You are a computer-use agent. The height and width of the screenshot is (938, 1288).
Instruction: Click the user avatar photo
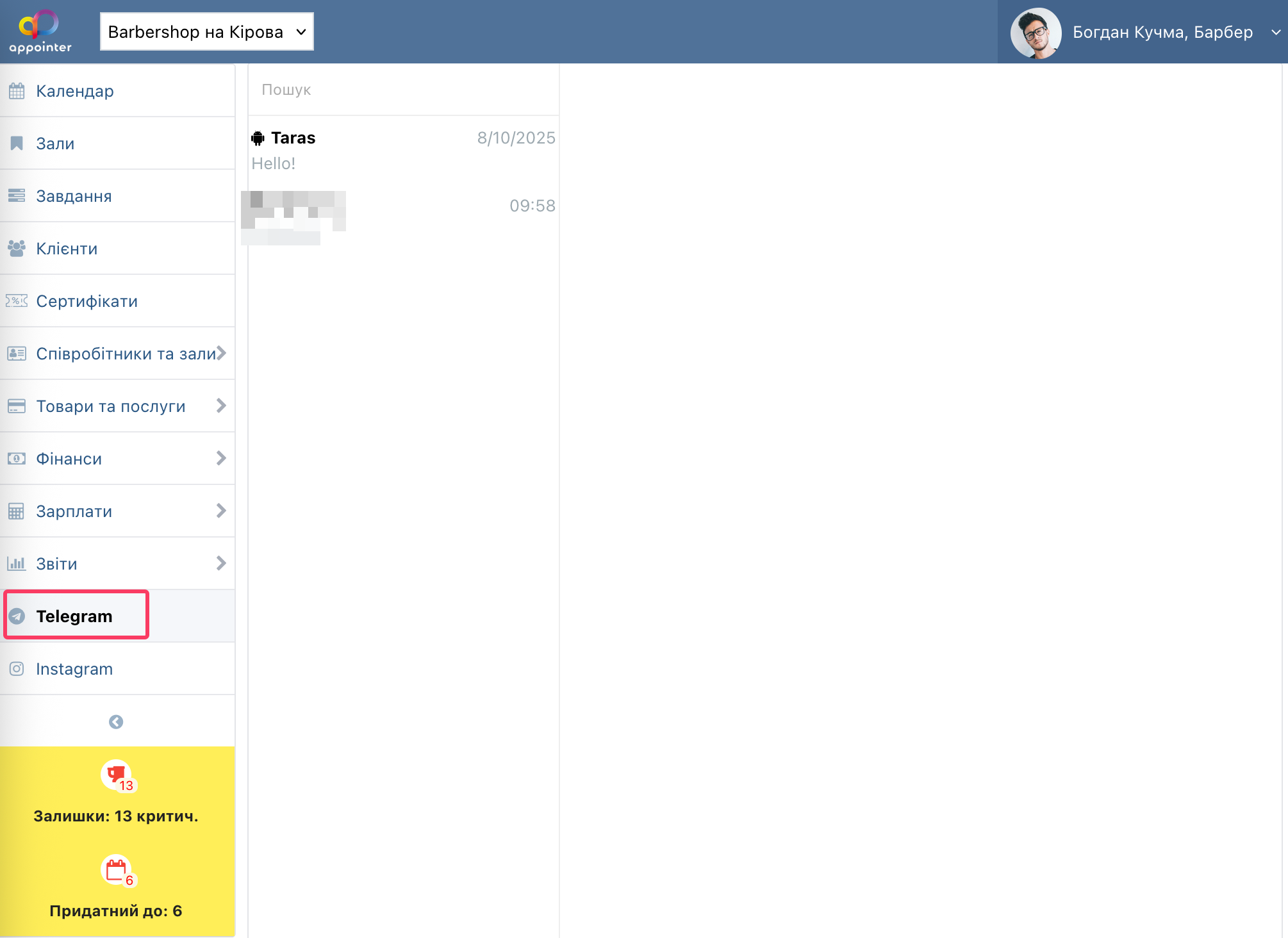[1036, 33]
